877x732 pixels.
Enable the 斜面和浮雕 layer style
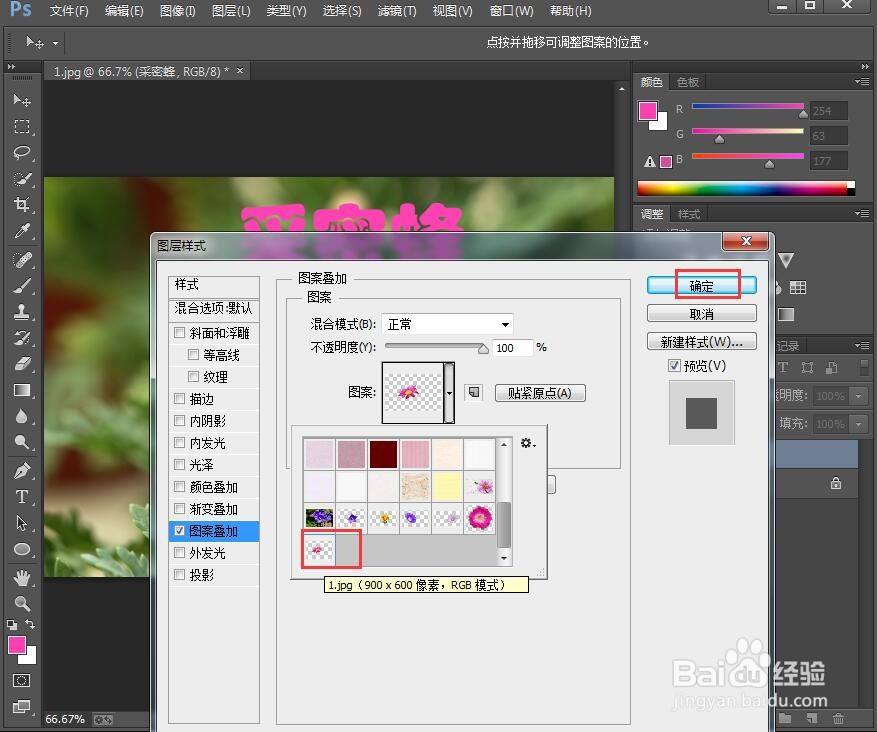(180, 332)
